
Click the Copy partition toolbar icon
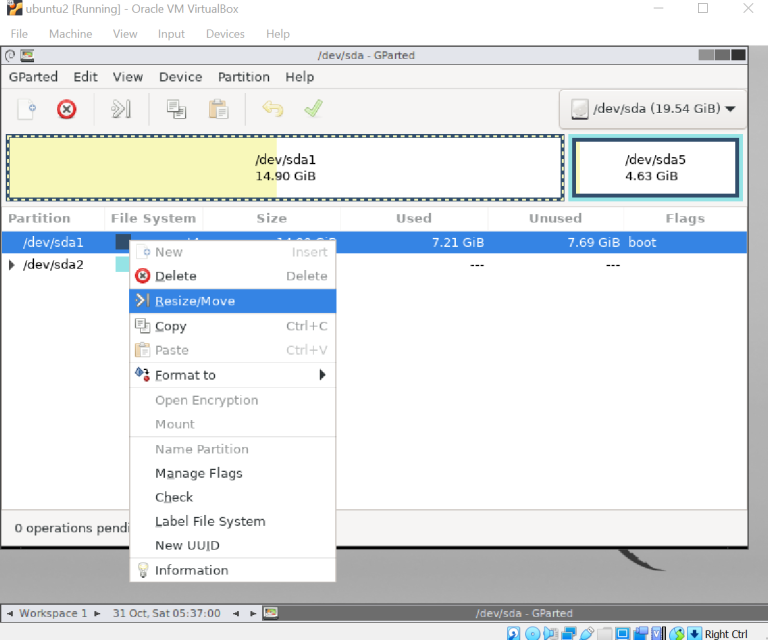coord(176,109)
